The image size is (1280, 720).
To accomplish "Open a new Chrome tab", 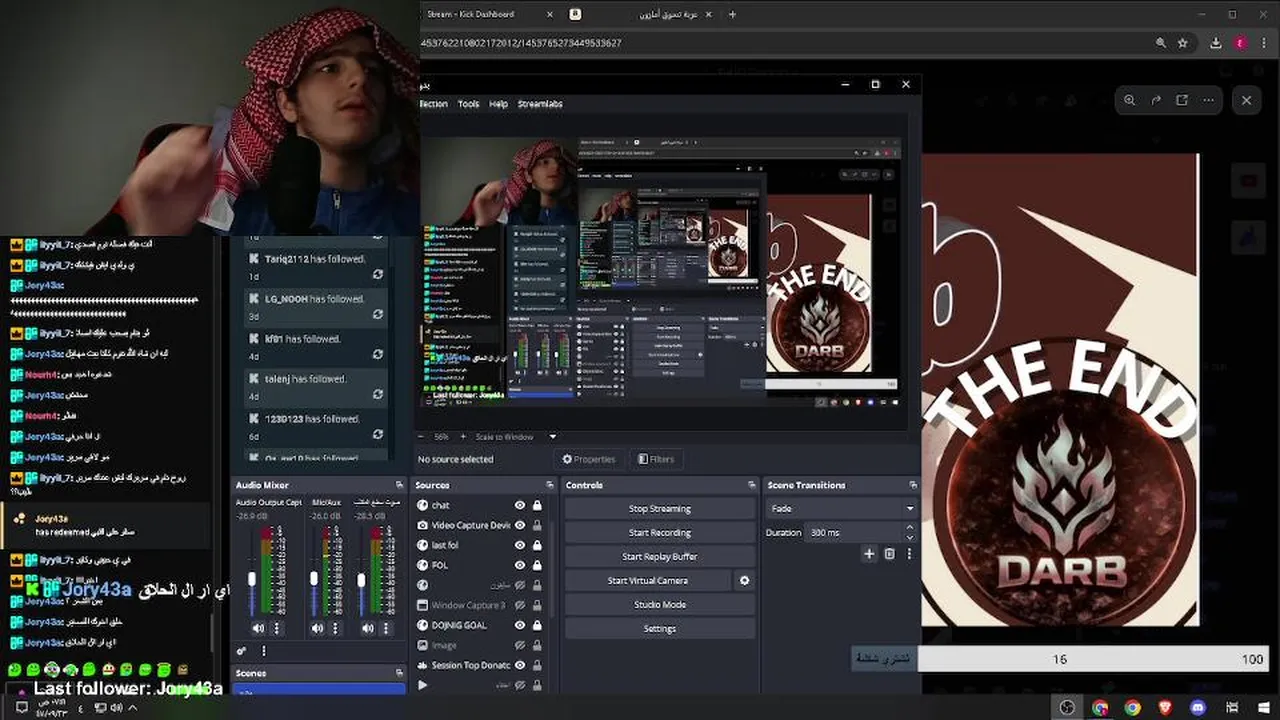I will [x=732, y=14].
